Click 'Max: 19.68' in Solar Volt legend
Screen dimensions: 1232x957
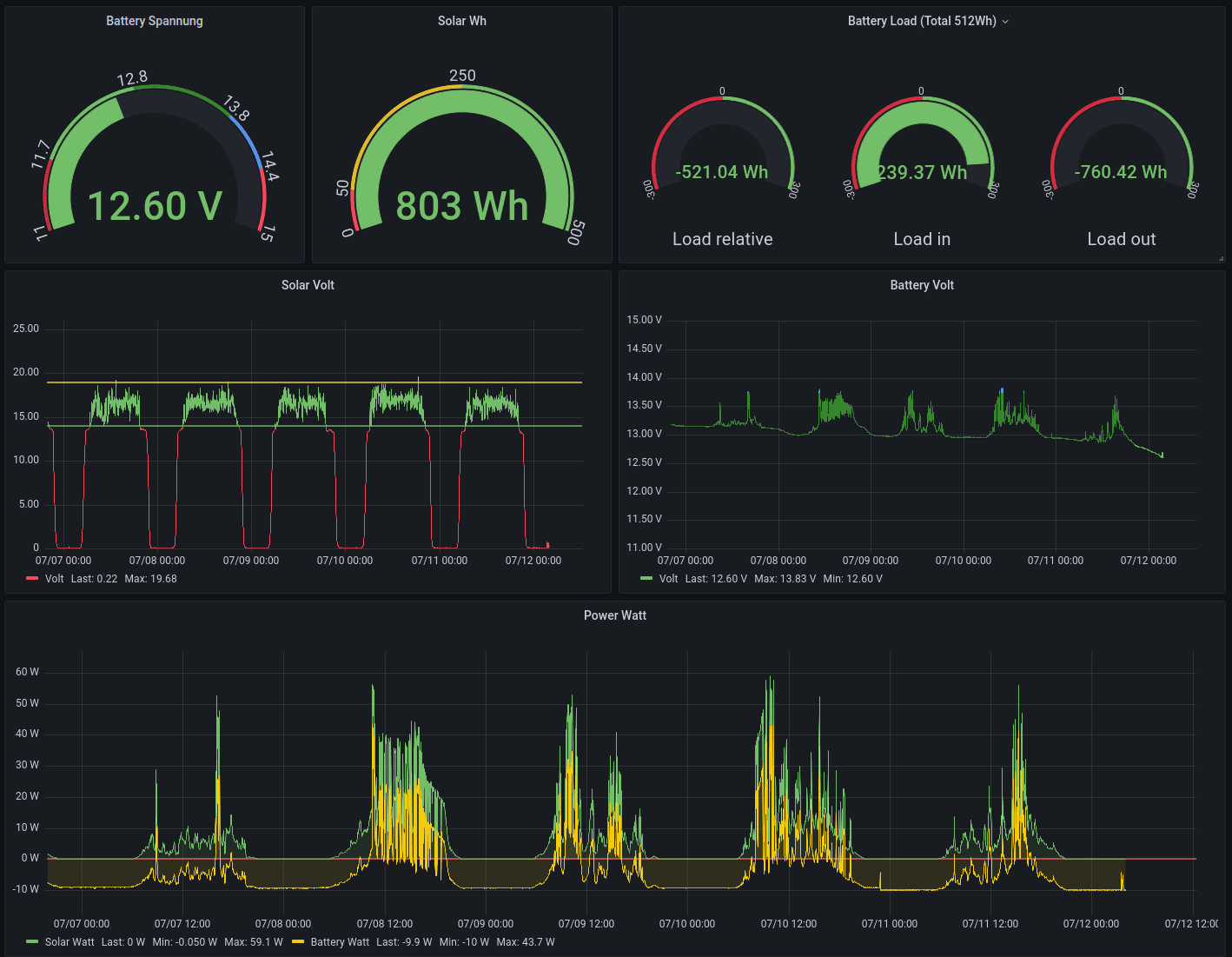[151, 579]
